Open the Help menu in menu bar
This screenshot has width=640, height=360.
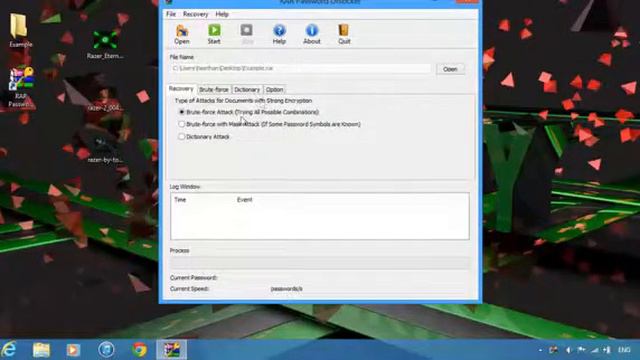(x=222, y=14)
